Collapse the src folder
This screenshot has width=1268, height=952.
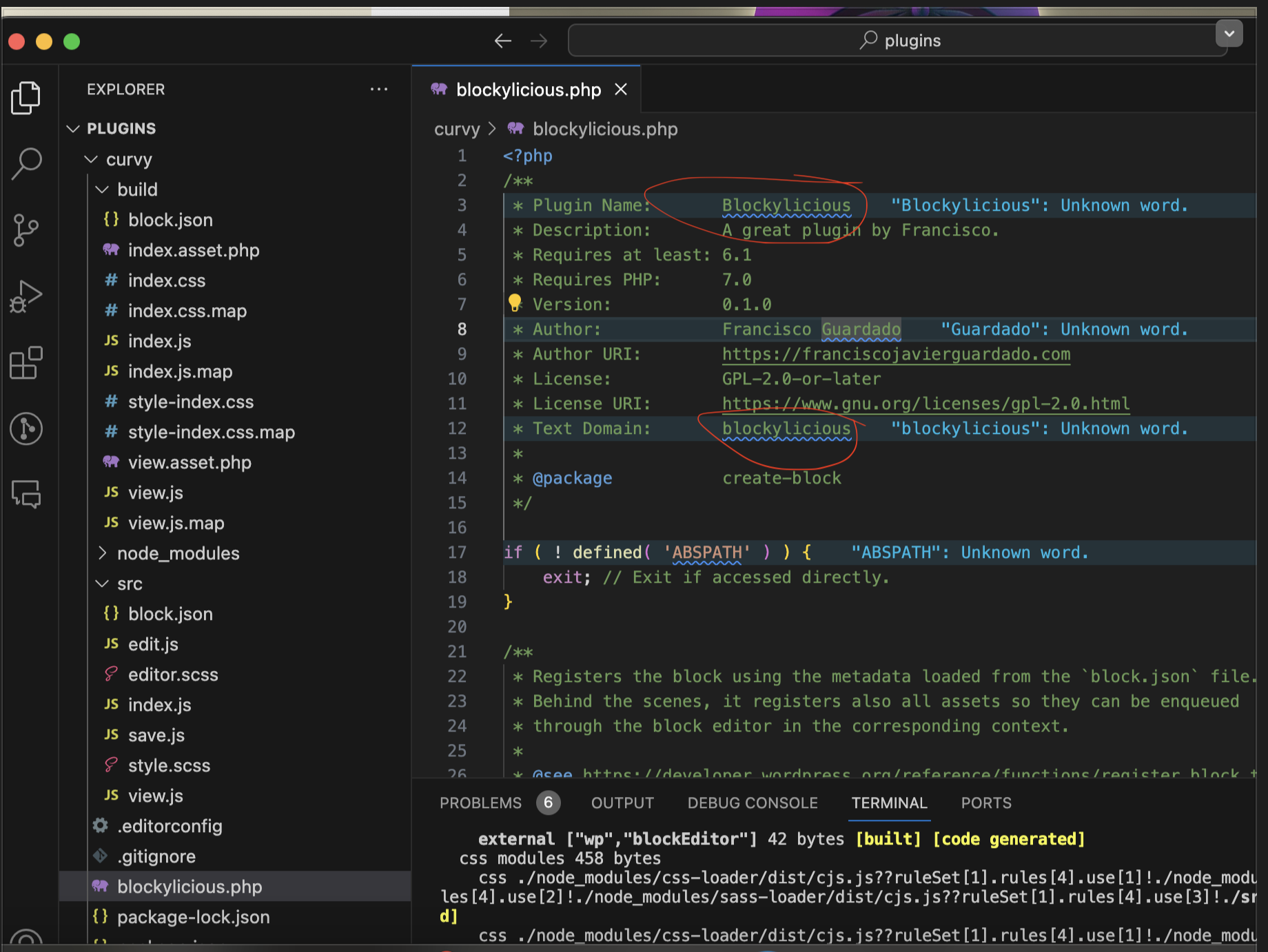point(102,583)
